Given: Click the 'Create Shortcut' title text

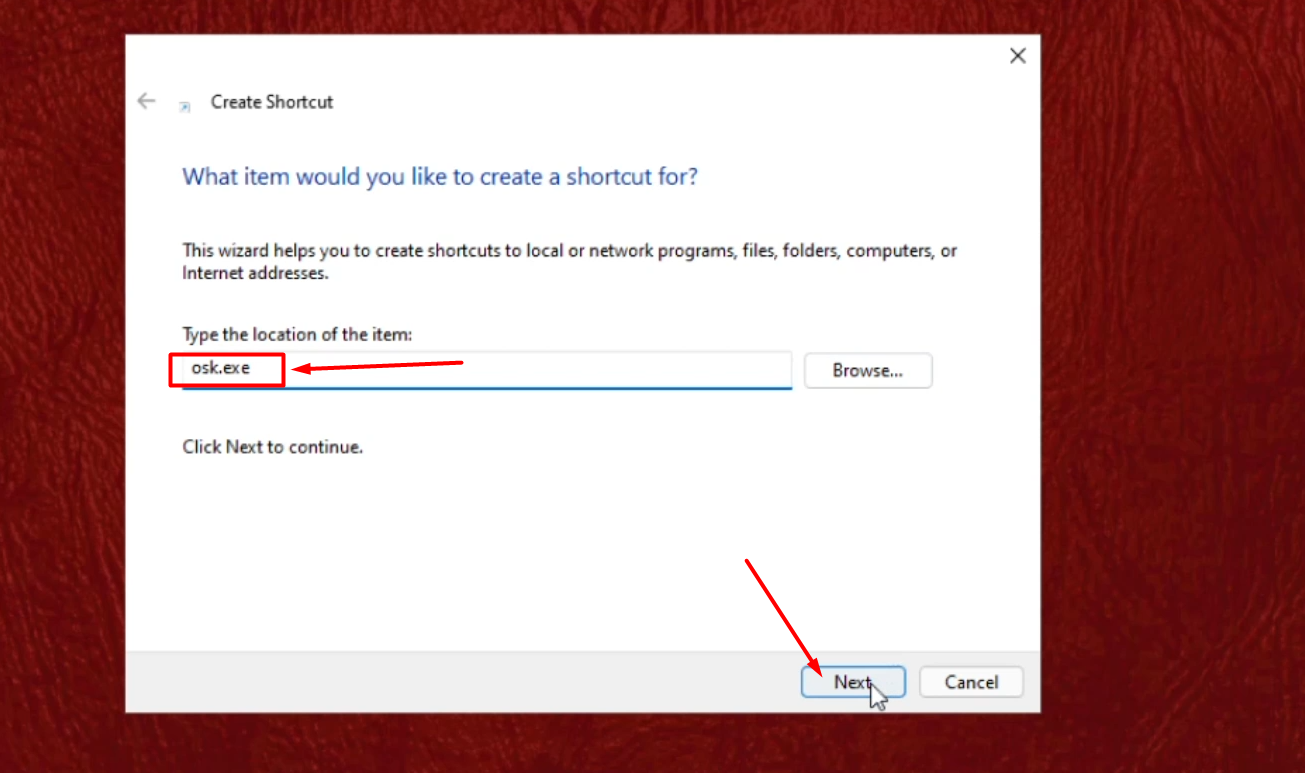Looking at the screenshot, I should pos(272,102).
